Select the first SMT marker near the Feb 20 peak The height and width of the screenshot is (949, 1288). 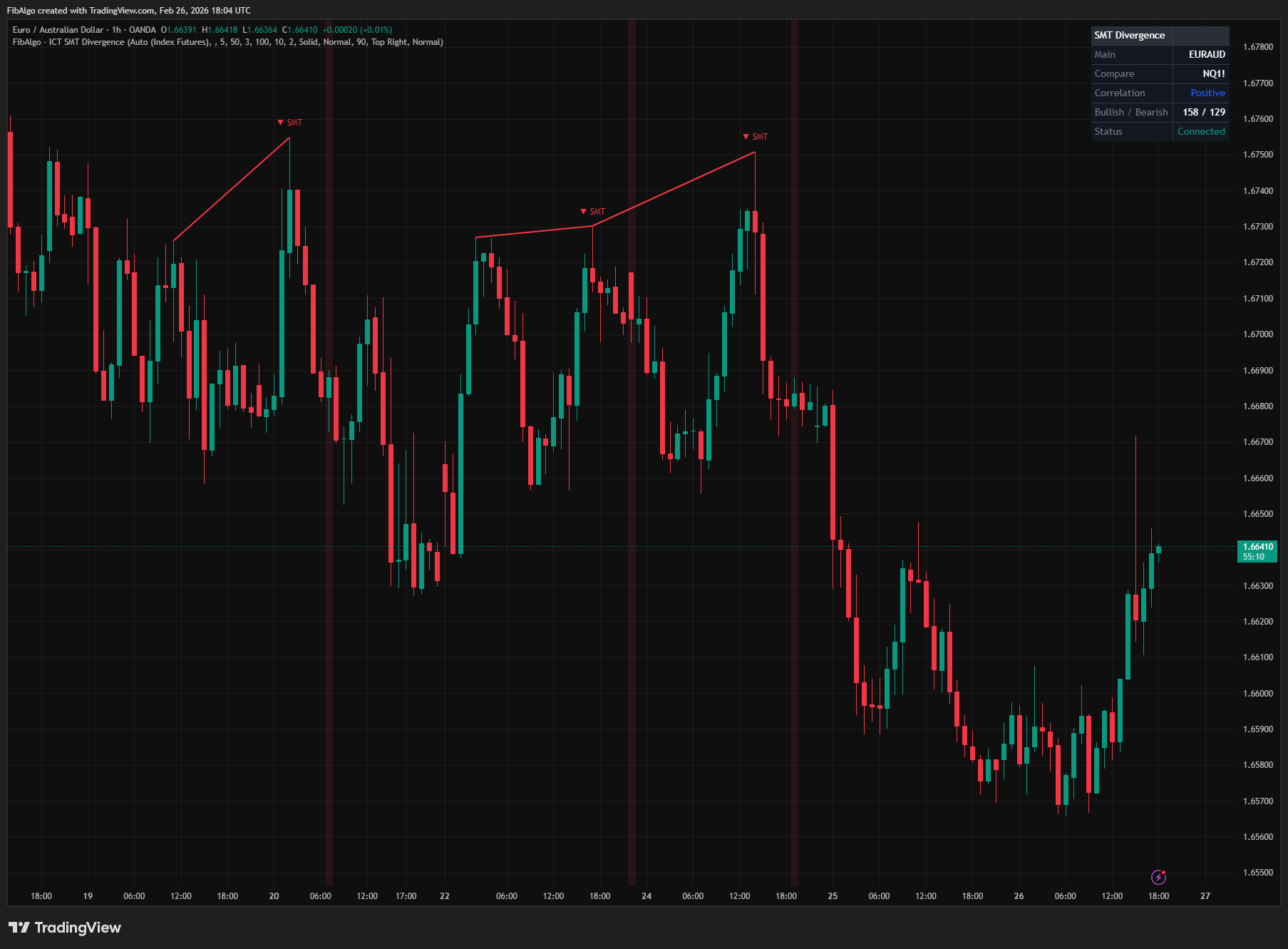pos(289,122)
